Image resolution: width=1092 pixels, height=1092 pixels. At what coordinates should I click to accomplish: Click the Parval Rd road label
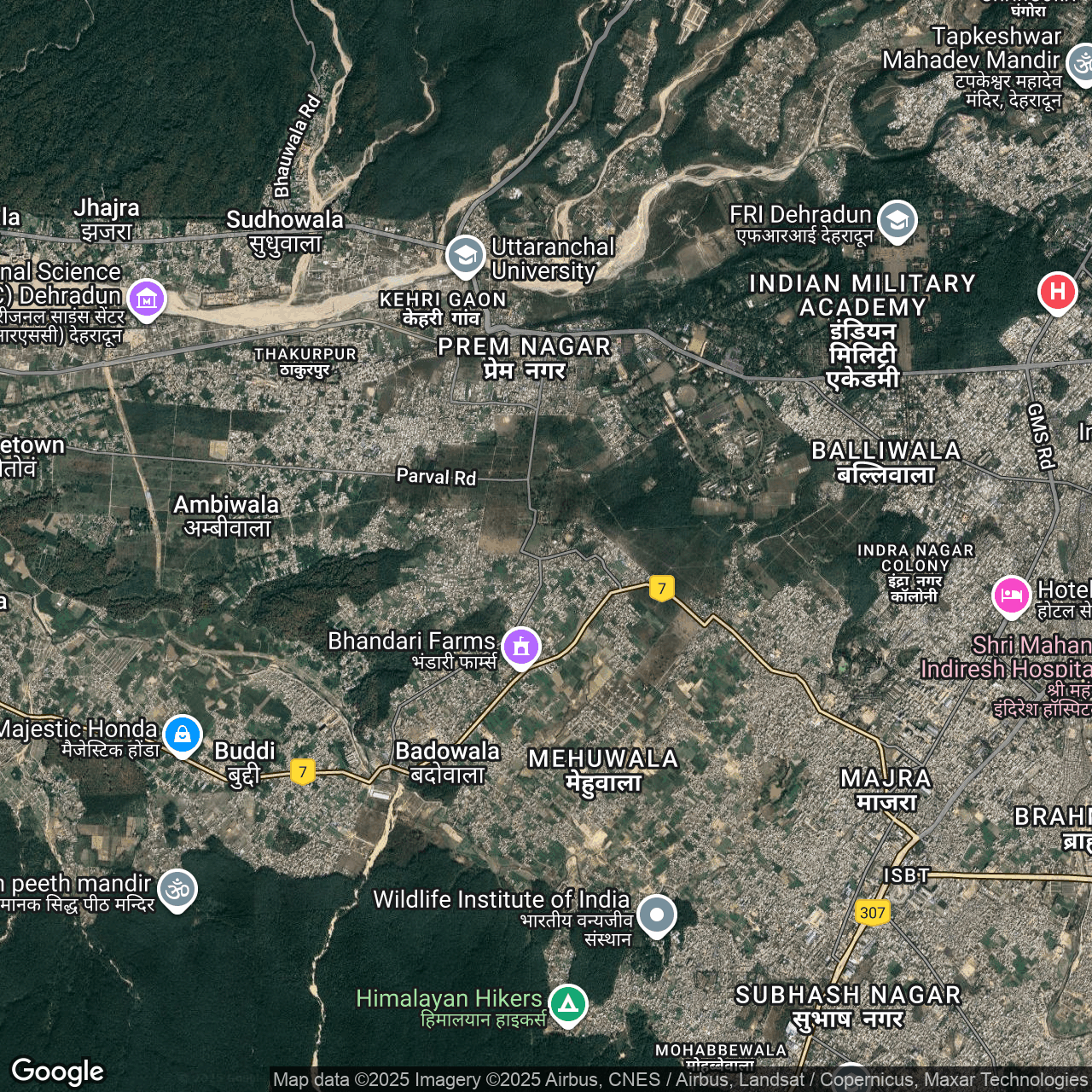[x=436, y=476]
